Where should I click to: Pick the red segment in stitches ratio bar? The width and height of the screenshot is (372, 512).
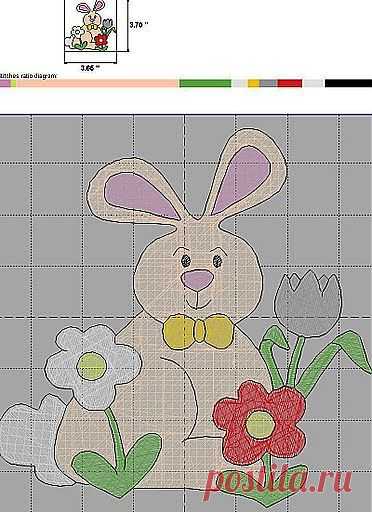click(290, 83)
